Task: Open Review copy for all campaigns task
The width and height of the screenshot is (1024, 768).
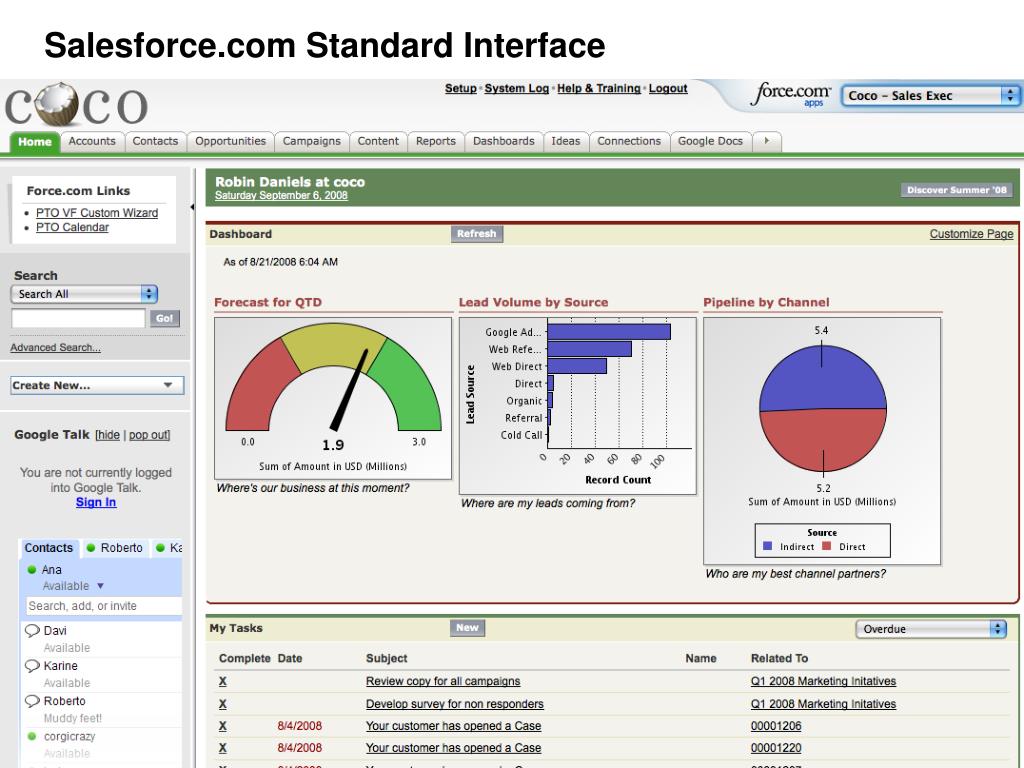Action: (x=443, y=681)
